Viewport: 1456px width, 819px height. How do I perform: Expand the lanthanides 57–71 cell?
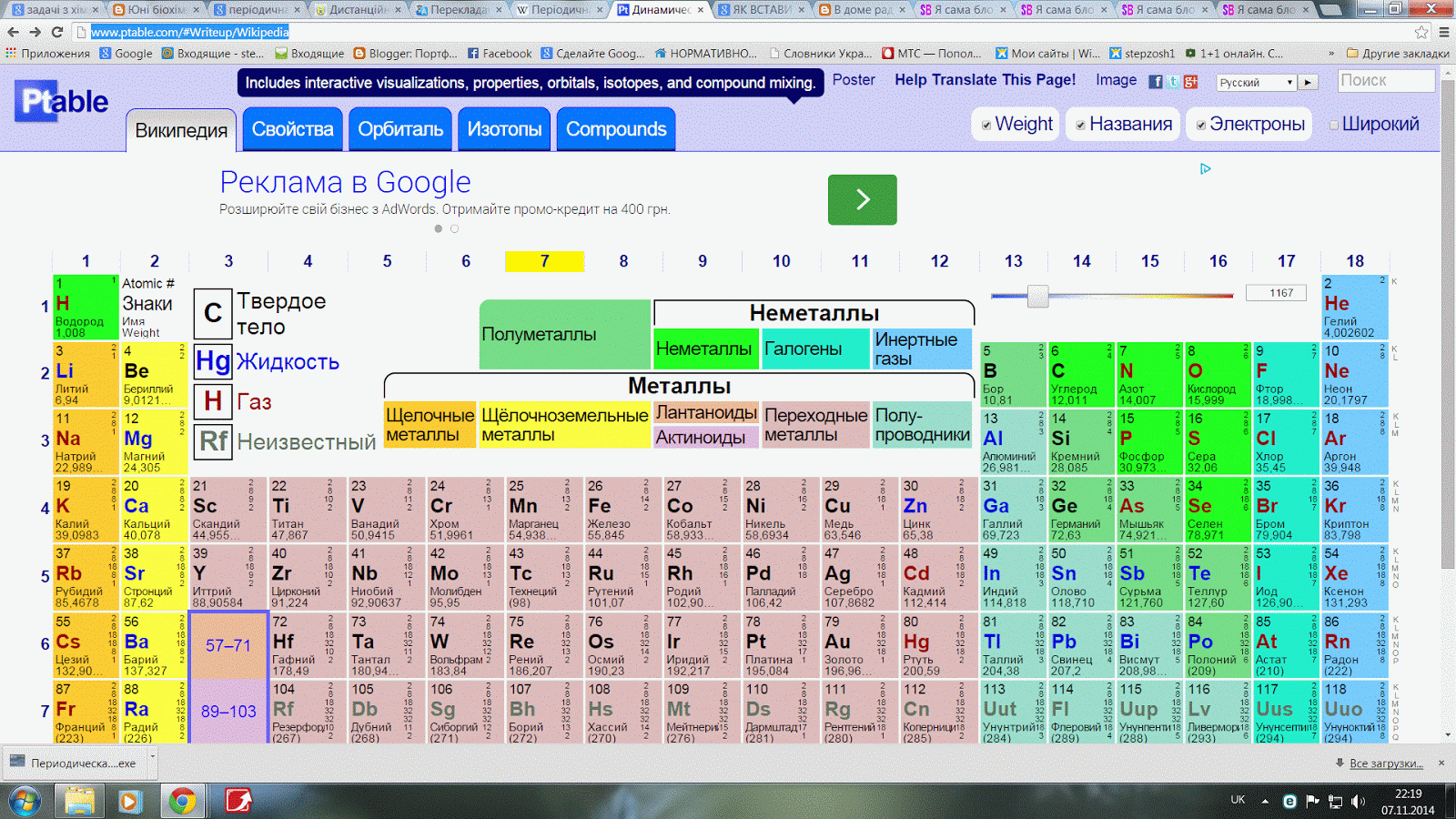pyautogui.click(x=227, y=644)
